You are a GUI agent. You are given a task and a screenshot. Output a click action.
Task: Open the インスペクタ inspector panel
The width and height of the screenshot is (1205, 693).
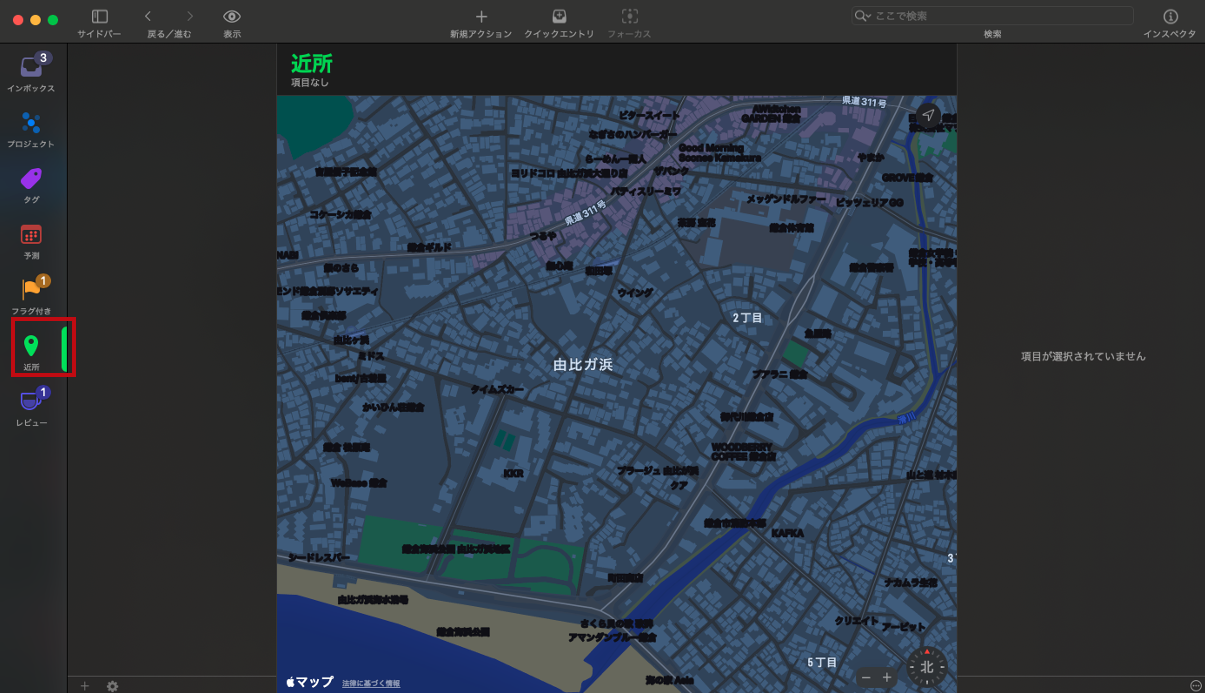coord(1170,16)
